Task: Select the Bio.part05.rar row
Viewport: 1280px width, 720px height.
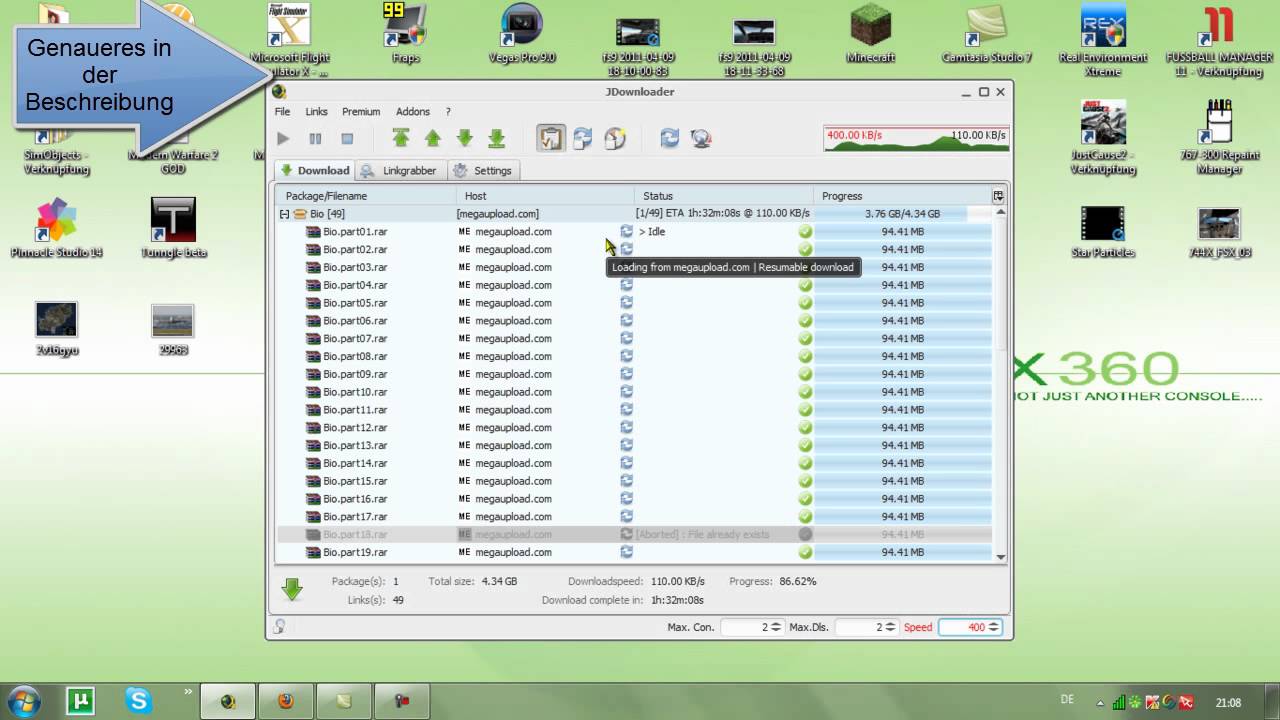Action: click(634, 303)
